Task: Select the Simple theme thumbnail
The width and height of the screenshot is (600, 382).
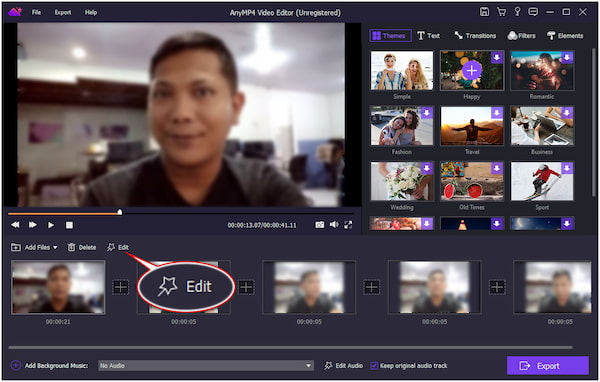Action: 402,71
